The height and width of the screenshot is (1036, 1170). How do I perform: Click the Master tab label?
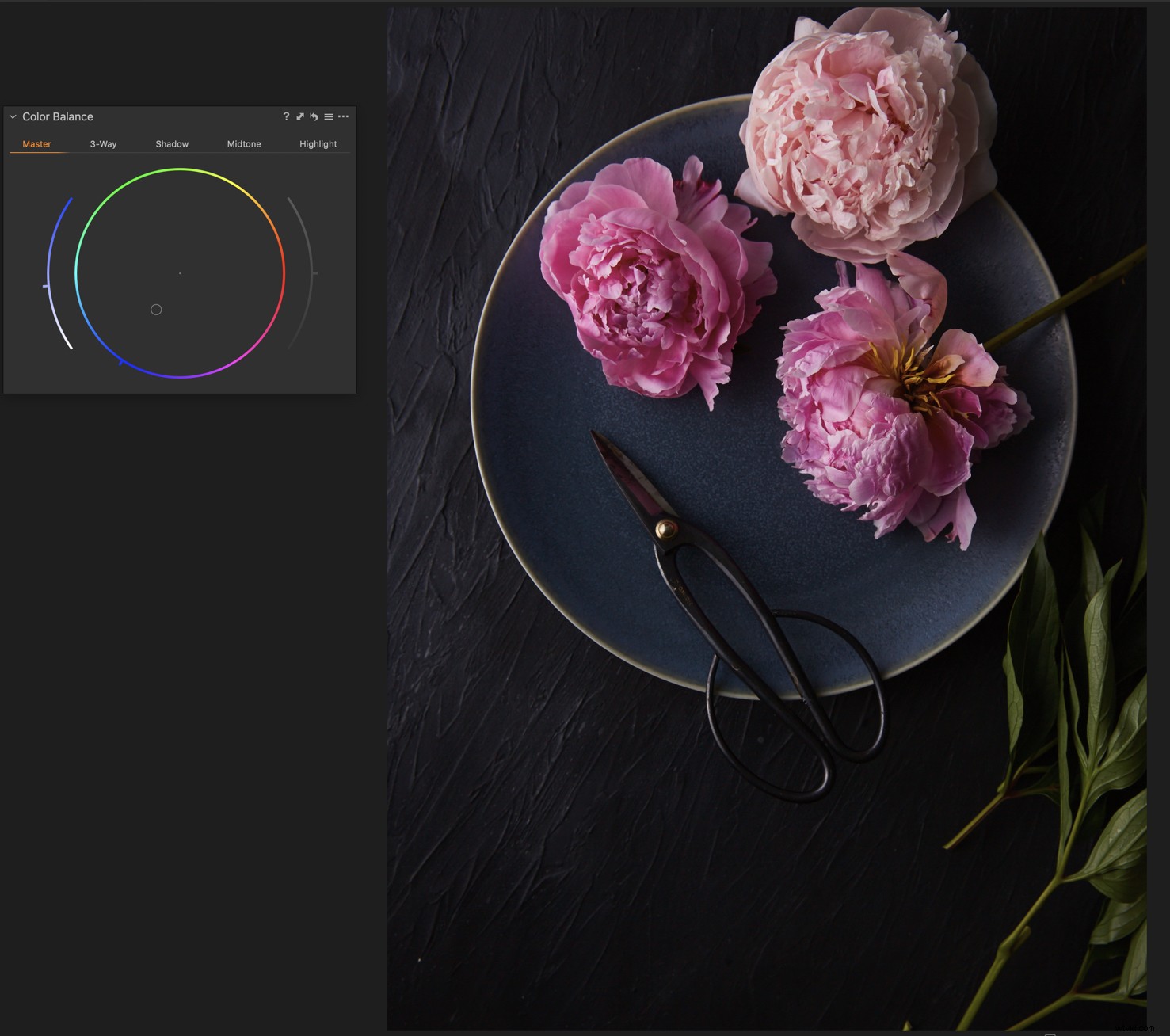pyautogui.click(x=36, y=143)
